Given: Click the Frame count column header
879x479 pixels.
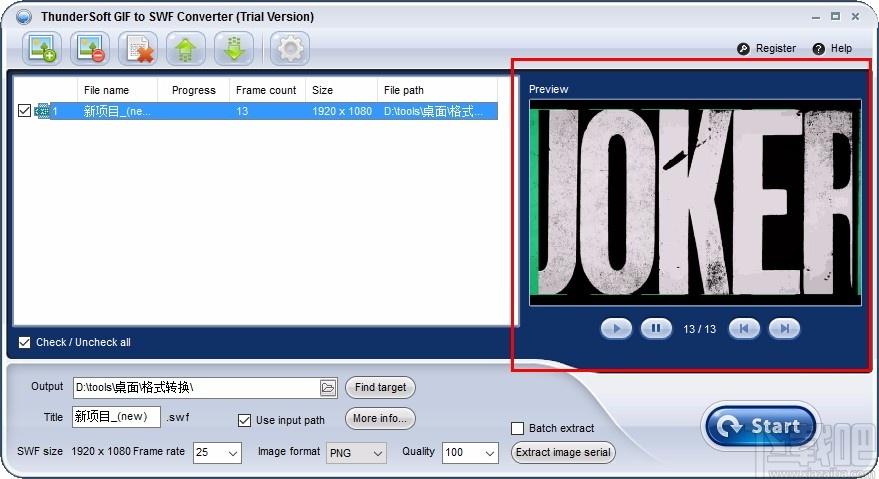Looking at the screenshot, I should tap(266, 90).
